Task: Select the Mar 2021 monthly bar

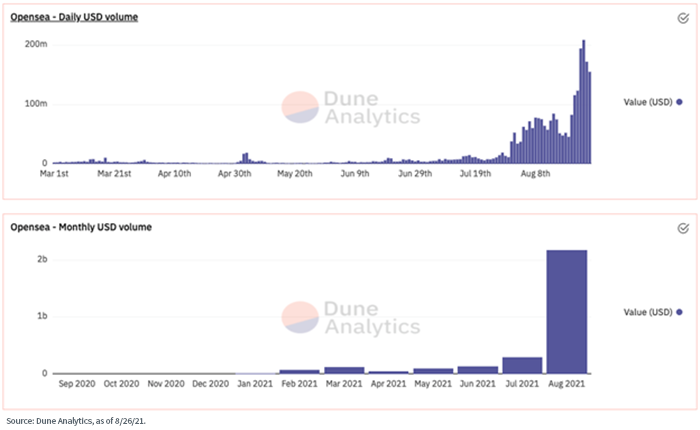Action: coord(344,370)
